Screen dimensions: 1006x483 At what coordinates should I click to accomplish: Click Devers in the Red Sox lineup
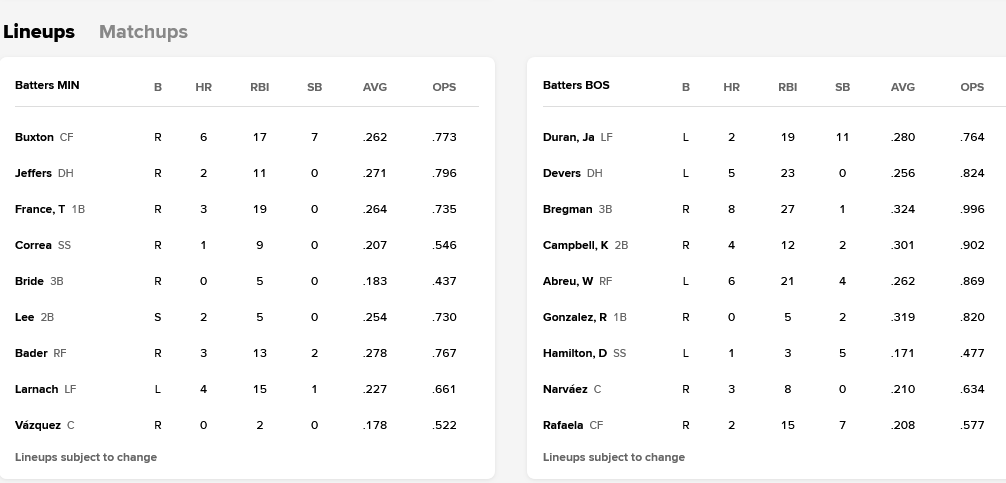point(561,173)
